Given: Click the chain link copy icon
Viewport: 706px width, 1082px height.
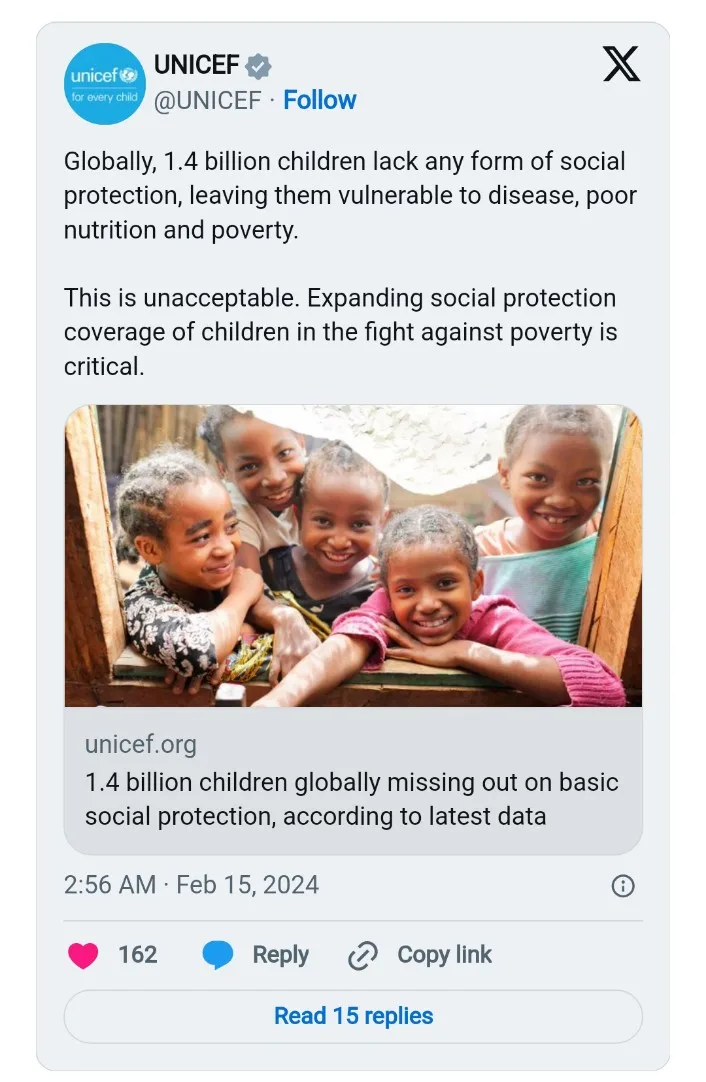Looking at the screenshot, I should click(362, 956).
